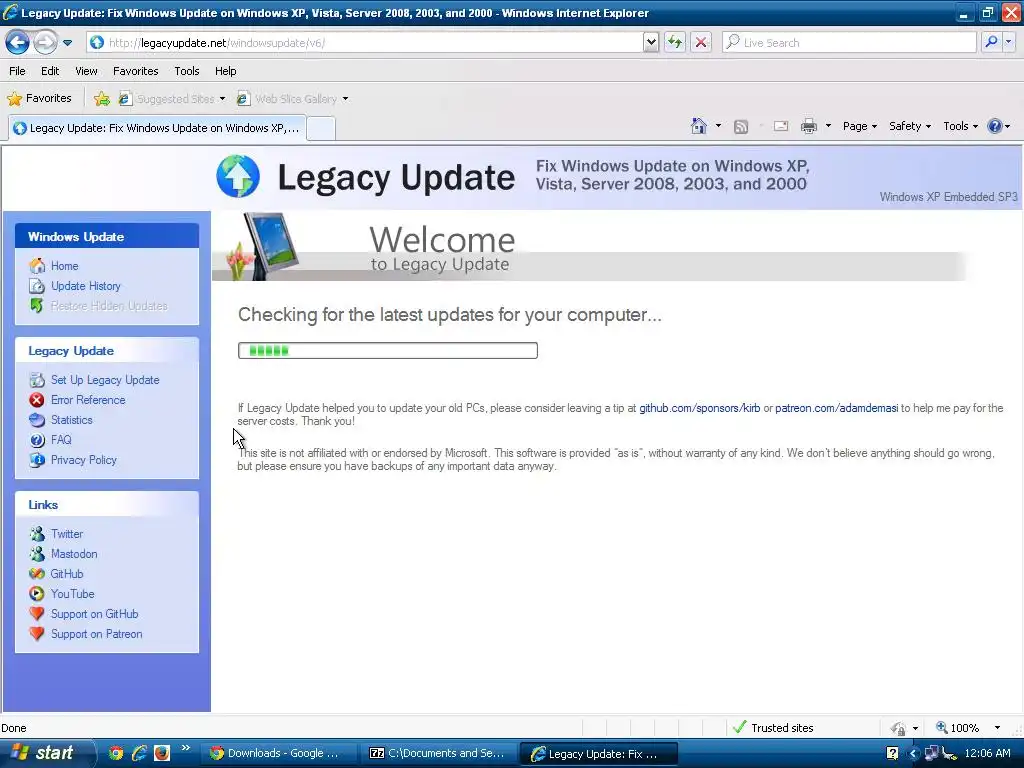1024x768 pixels.
Task: Click the IE Forward navigation button
Action: click(44, 43)
